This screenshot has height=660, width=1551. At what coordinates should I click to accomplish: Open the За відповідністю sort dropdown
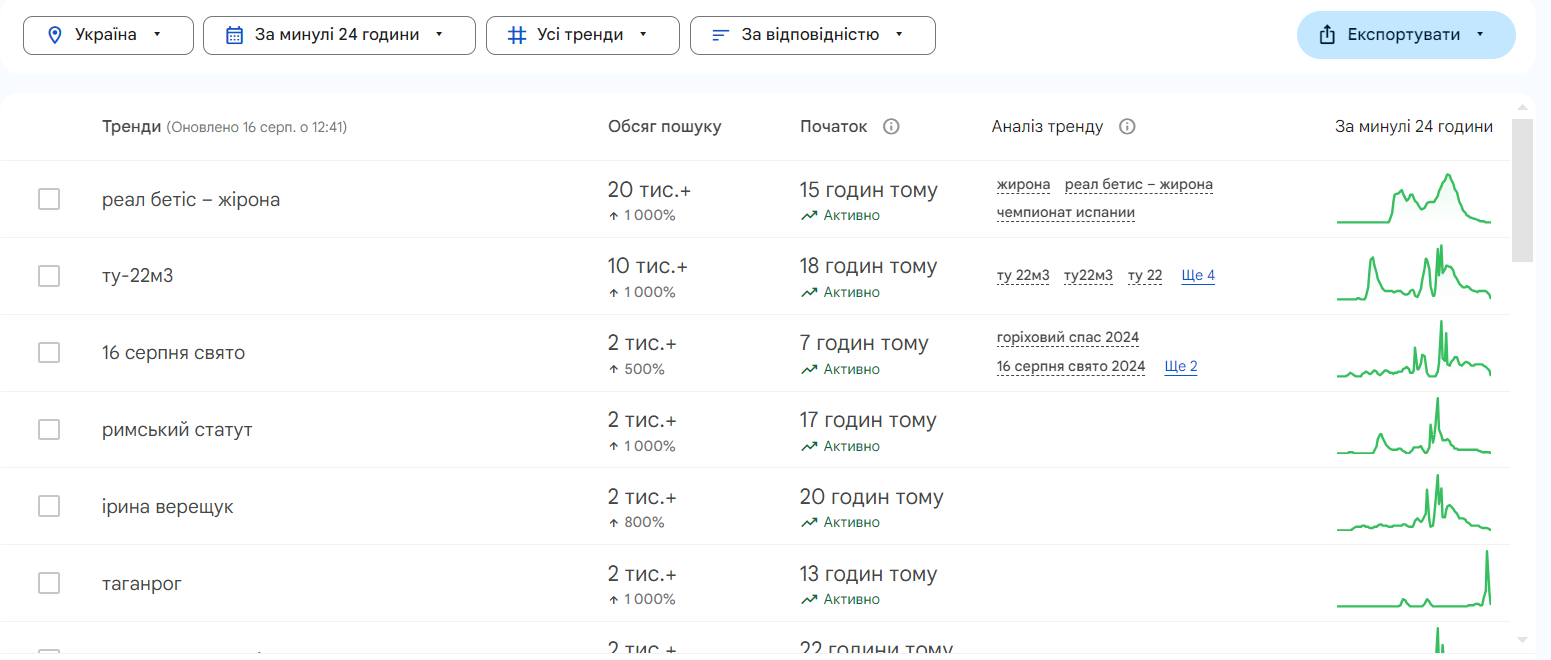coord(813,35)
